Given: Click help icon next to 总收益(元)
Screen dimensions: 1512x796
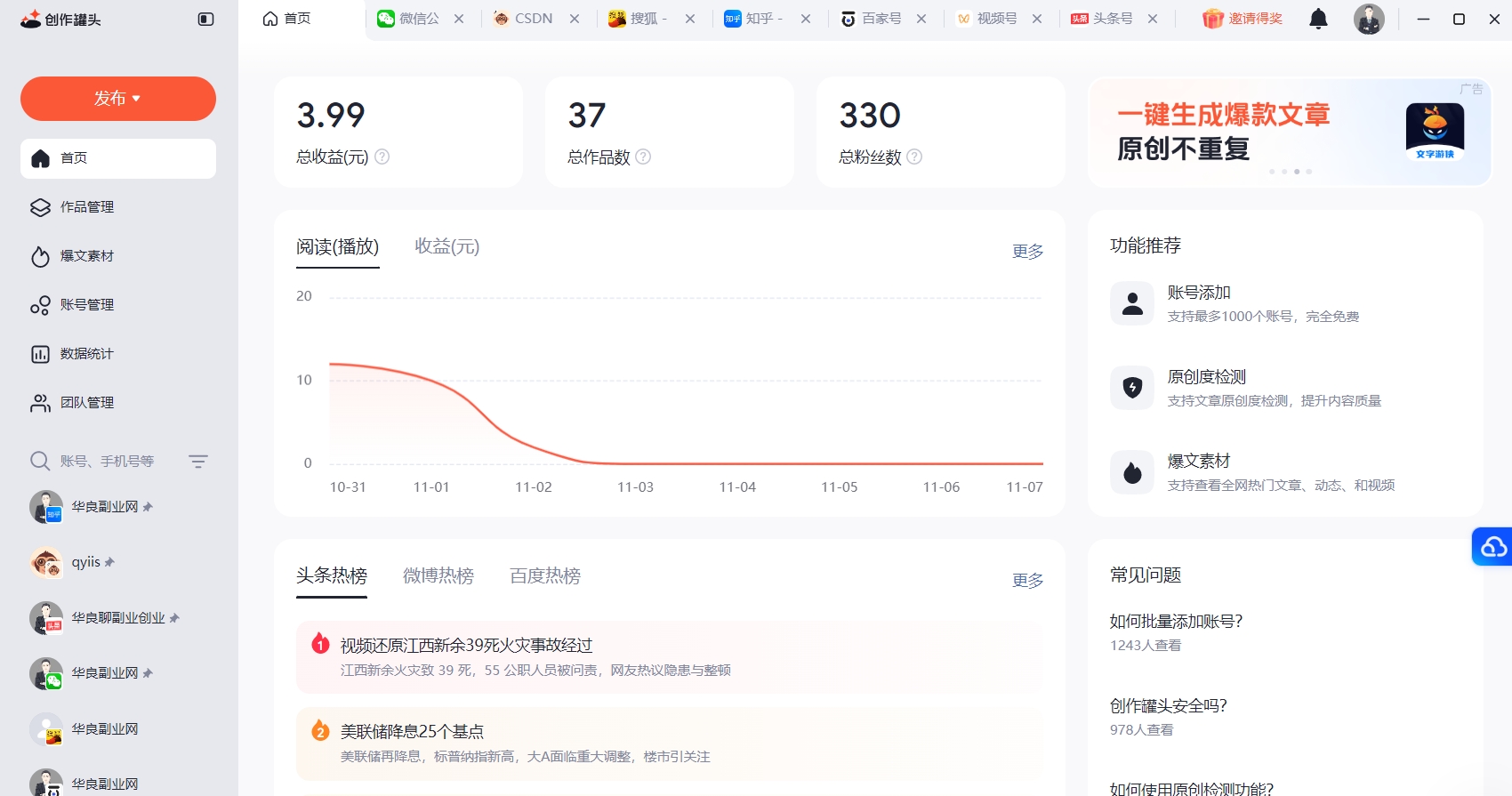Looking at the screenshot, I should (382, 157).
